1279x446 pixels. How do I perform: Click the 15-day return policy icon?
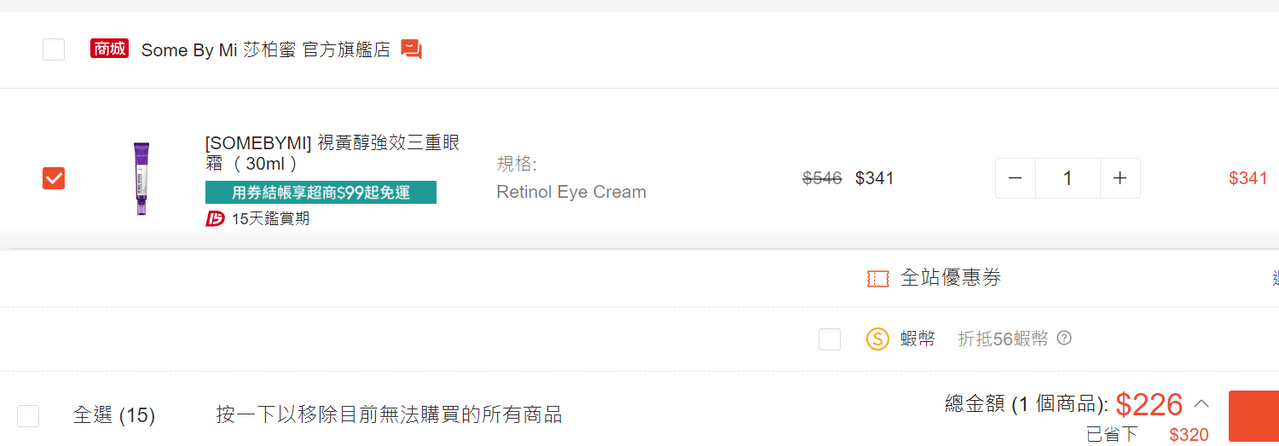click(215, 218)
